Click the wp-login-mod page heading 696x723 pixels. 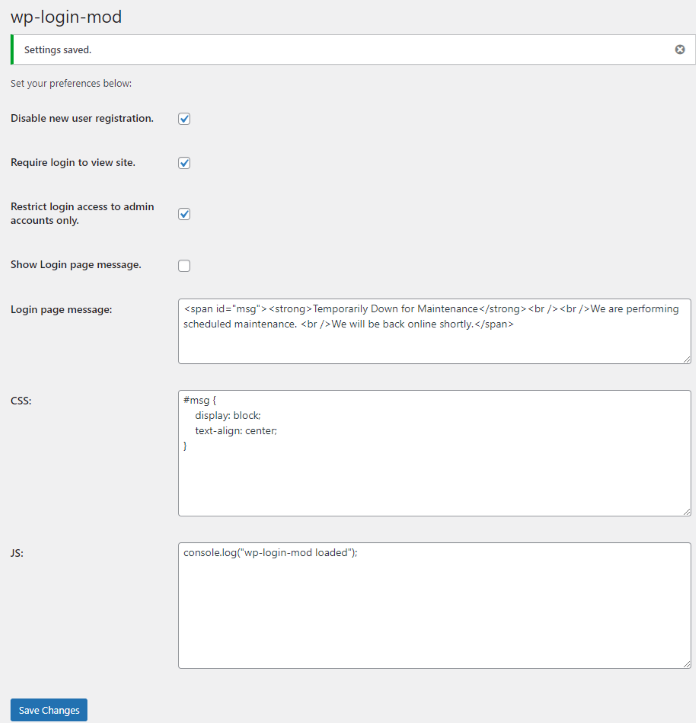click(x=66, y=17)
